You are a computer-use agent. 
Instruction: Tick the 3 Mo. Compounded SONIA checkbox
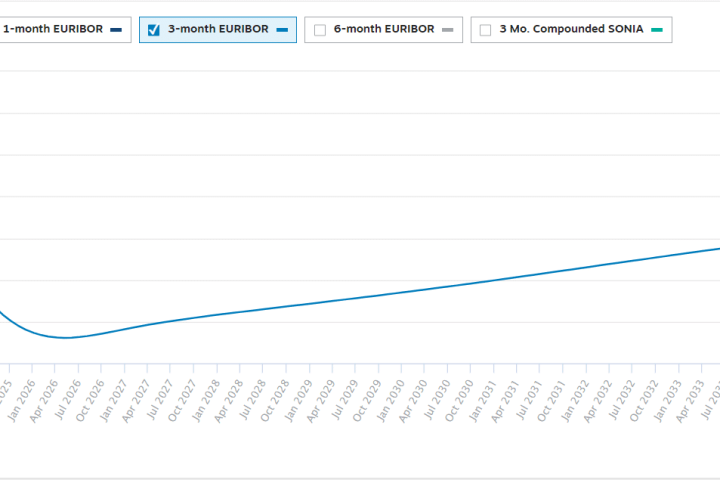(x=485, y=30)
